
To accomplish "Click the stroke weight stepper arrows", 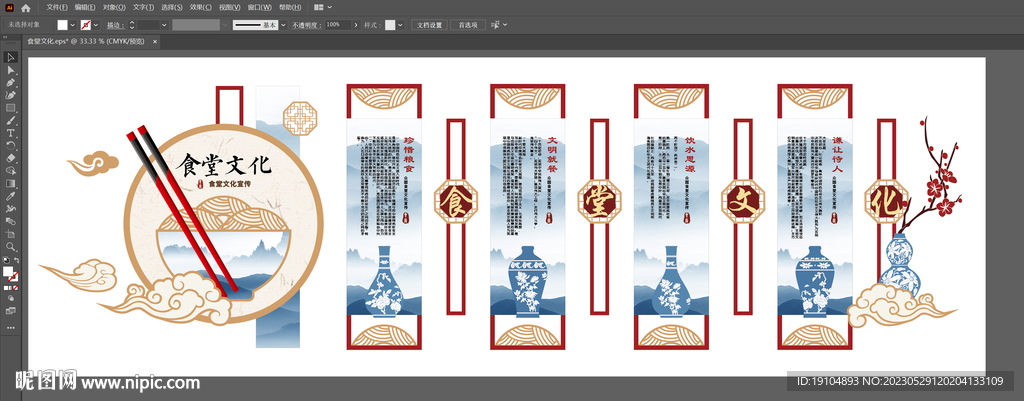I will pyautogui.click(x=132, y=25).
